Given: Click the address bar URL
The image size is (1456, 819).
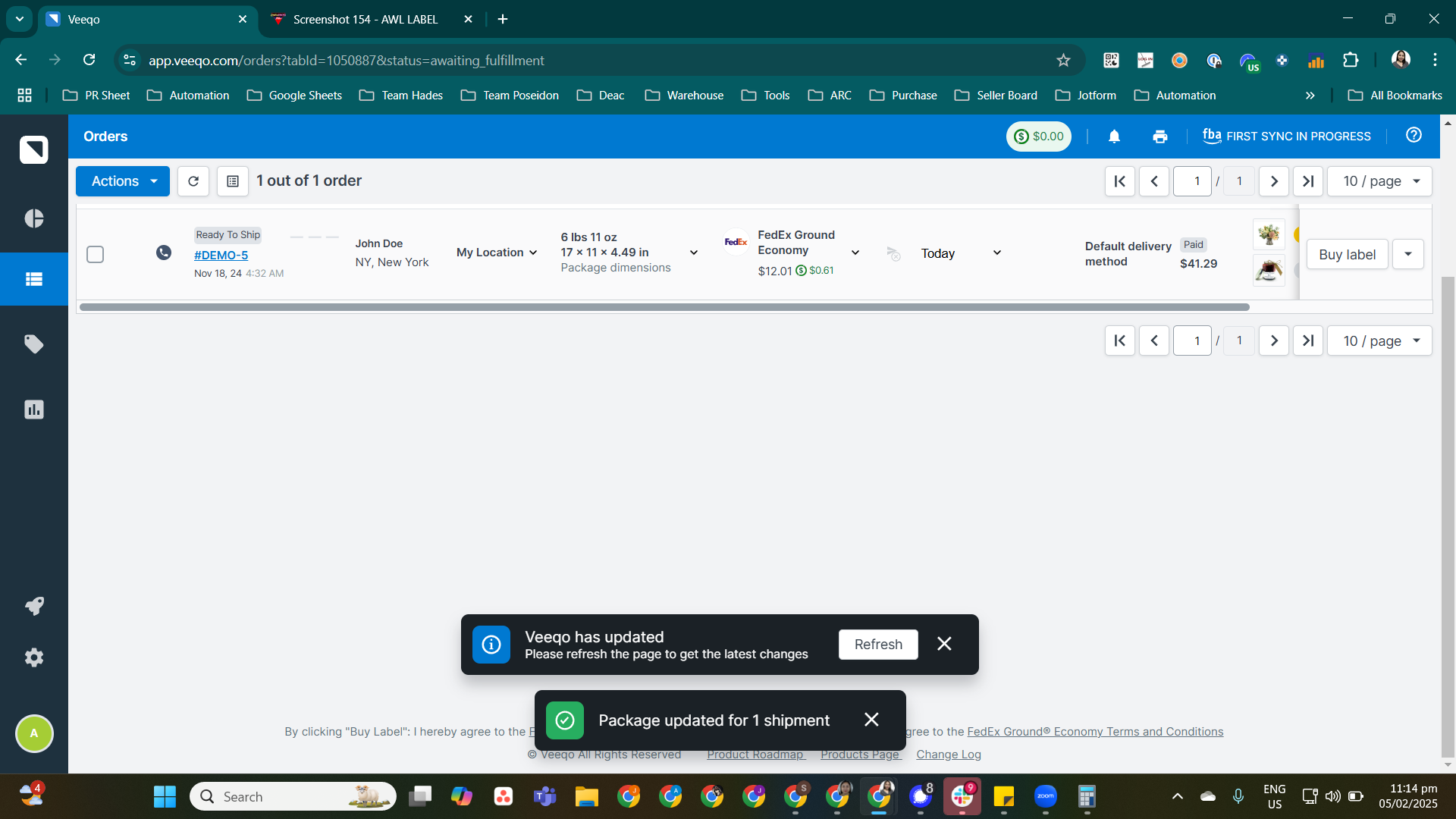Looking at the screenshot, I should 346,60.
